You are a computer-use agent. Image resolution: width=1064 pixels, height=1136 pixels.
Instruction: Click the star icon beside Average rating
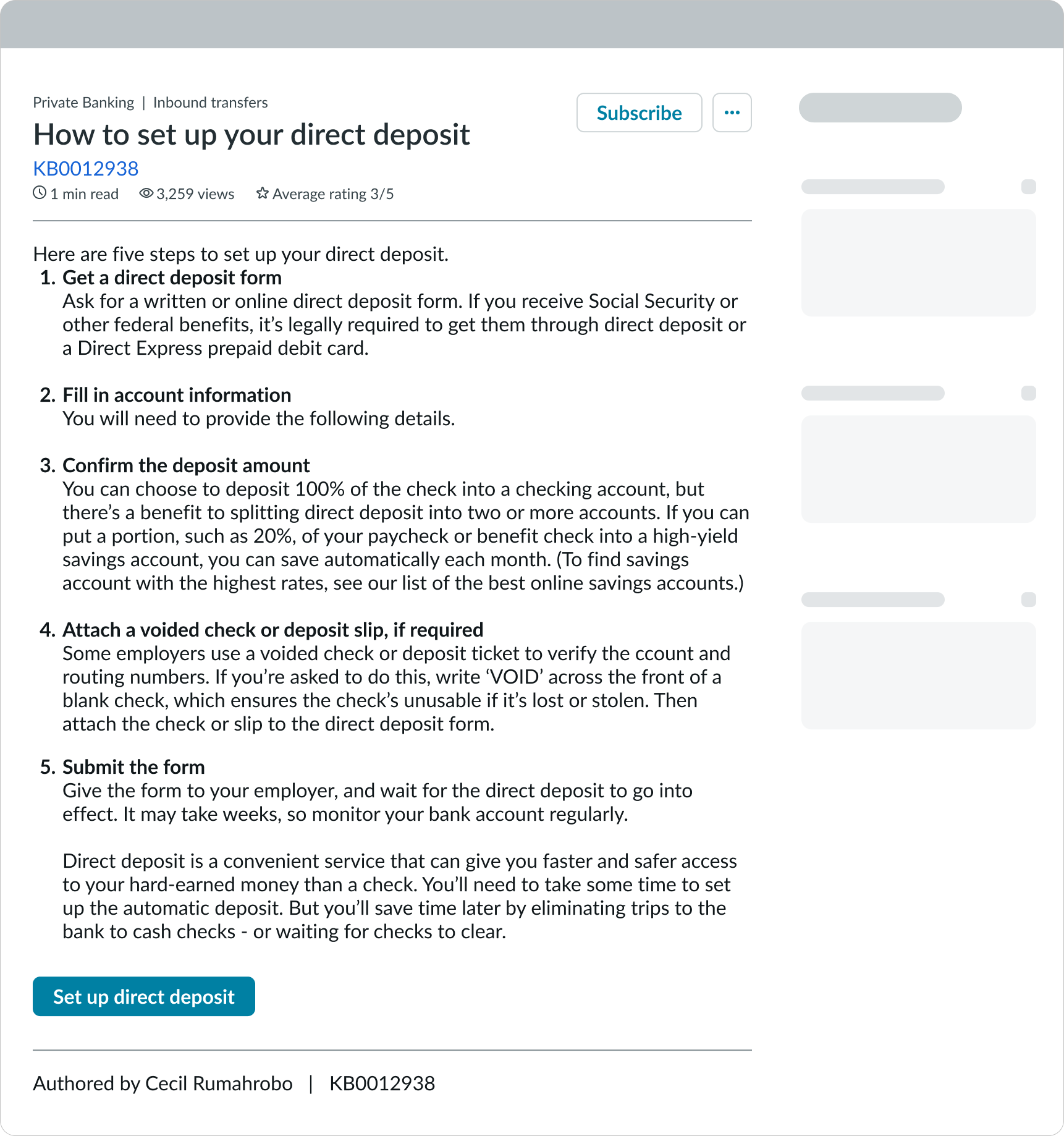click(263, 193)
